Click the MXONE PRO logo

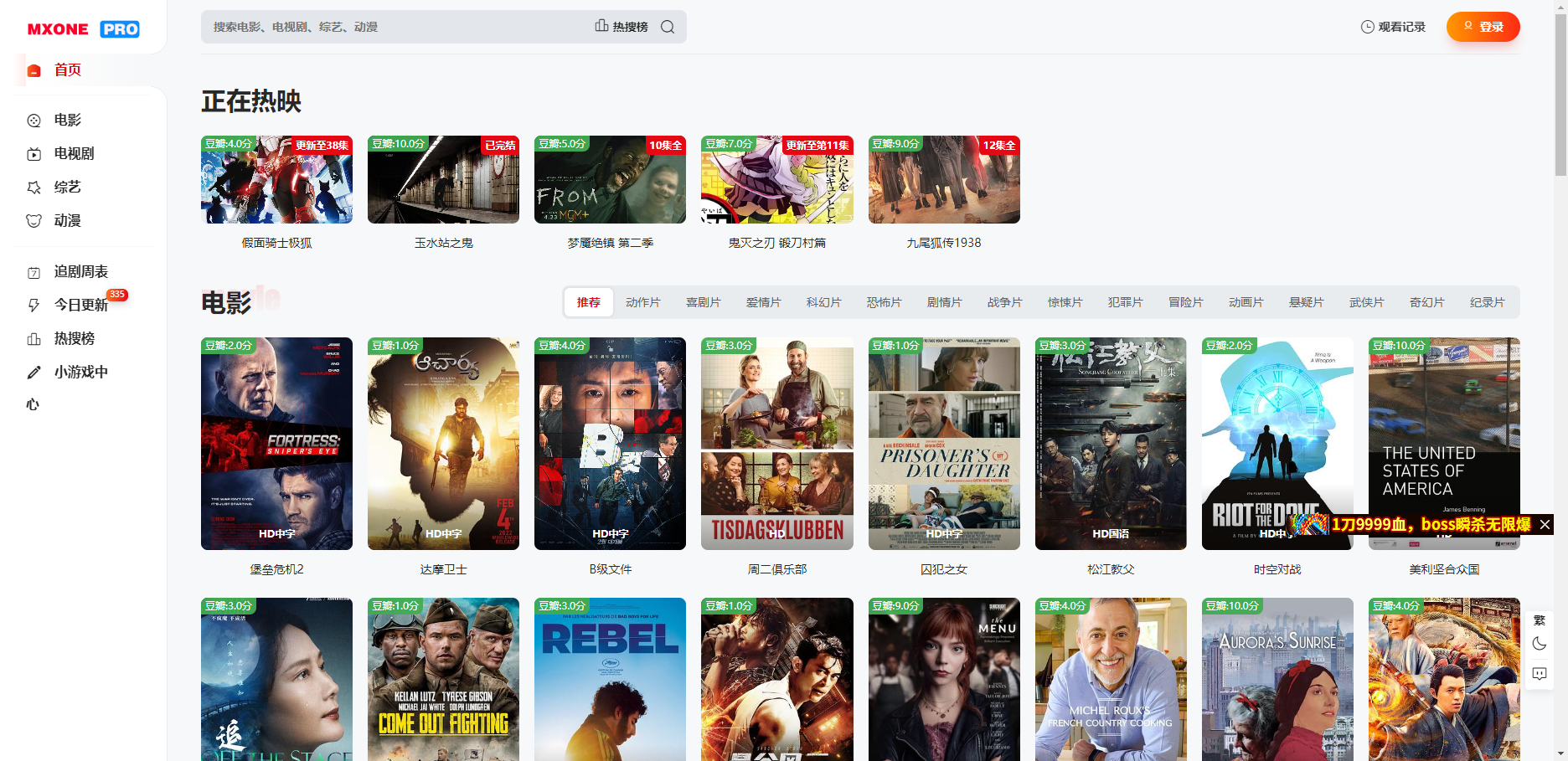coord(83,29)
